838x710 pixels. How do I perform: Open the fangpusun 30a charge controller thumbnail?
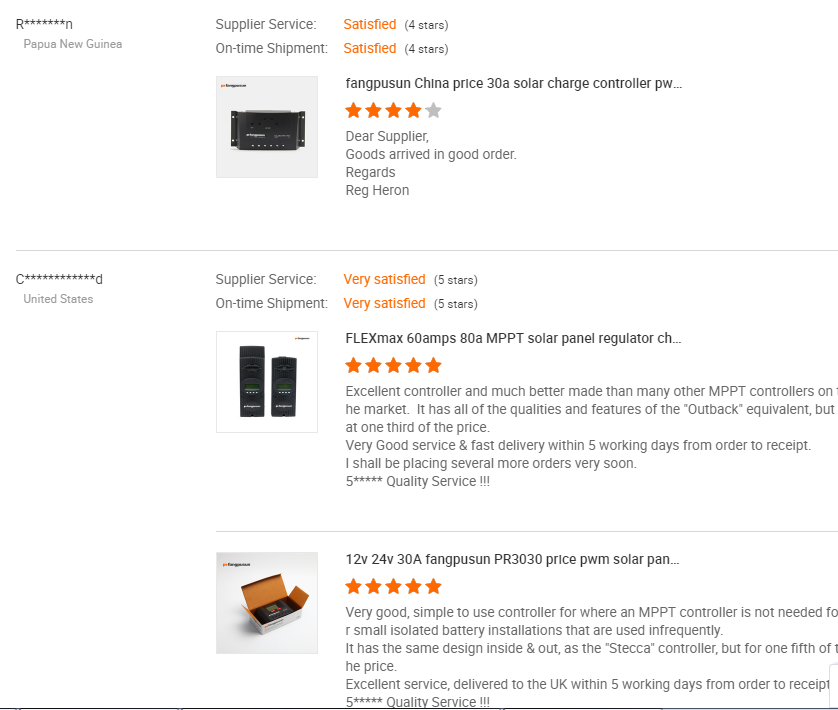(267, 127)
